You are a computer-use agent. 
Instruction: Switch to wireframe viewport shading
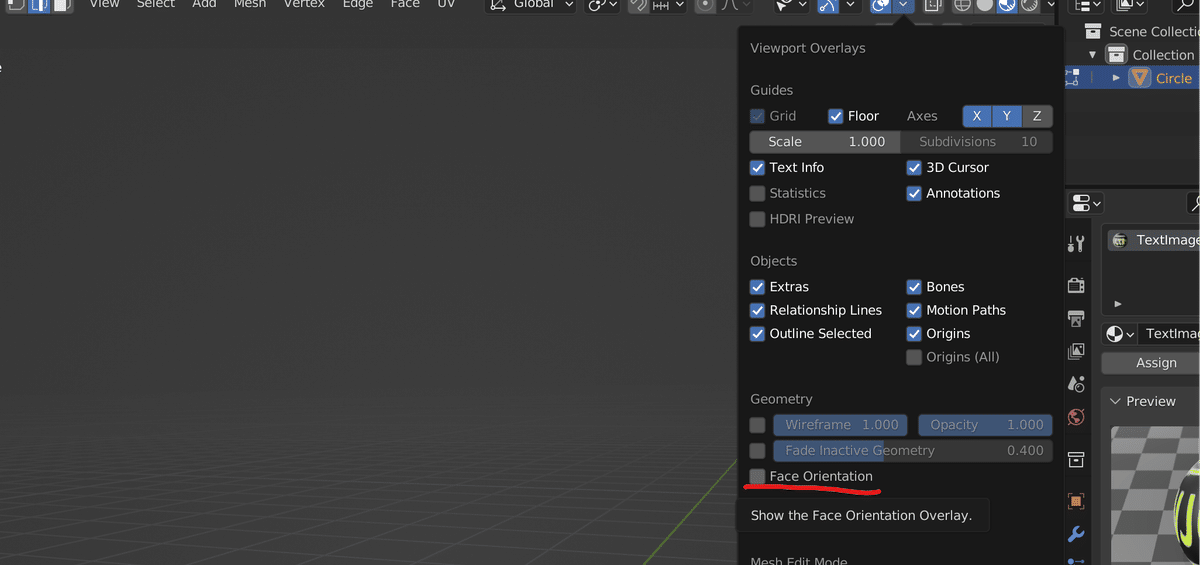click(x=961, y=5)
